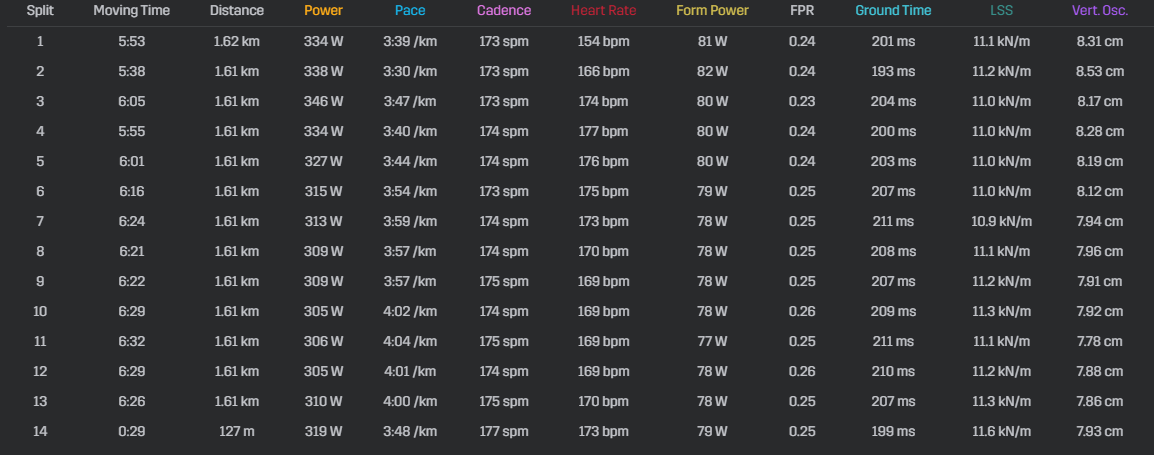Select the 177 bpm heart rate cell
Screen dimensions: 1154x455
(x=603, y=132)
